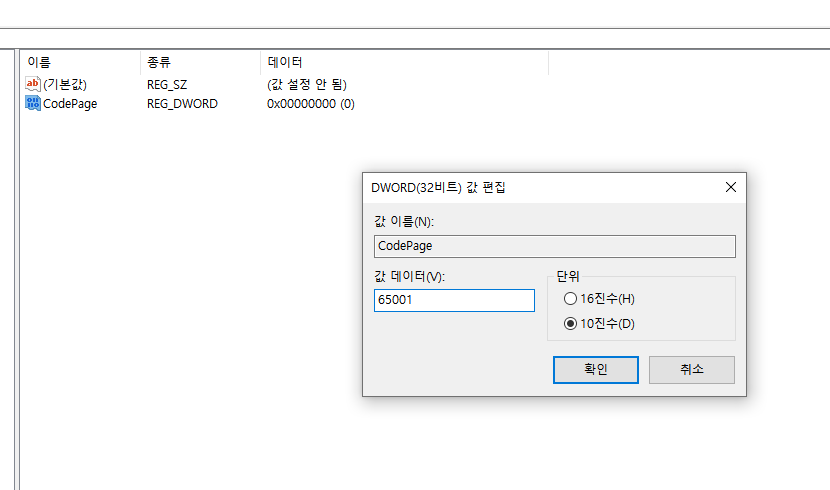
Task: Click the 값 이름 CodePage field
Action: 555,246
